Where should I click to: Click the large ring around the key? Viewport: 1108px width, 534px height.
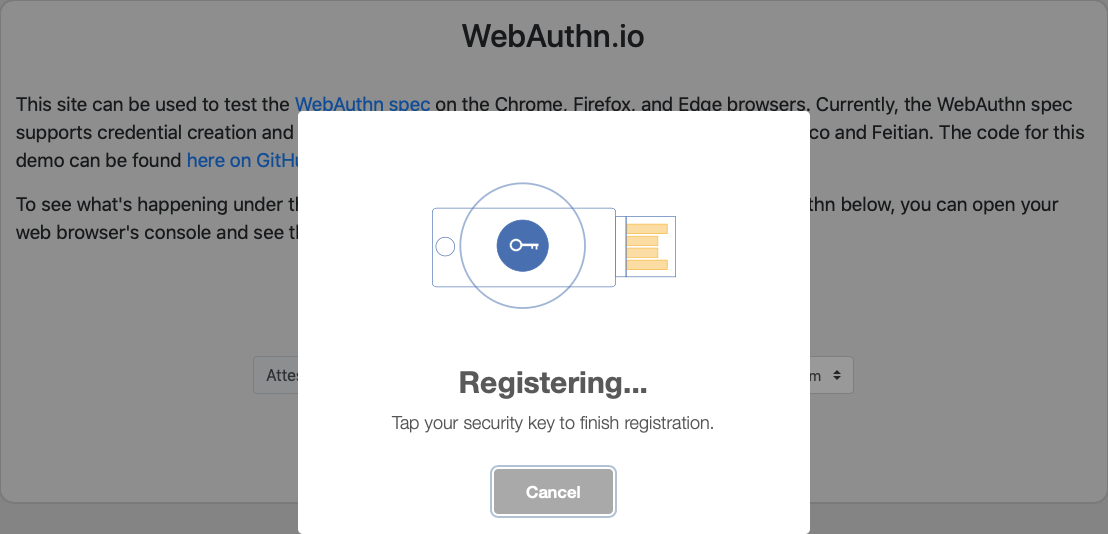(522, 246)
